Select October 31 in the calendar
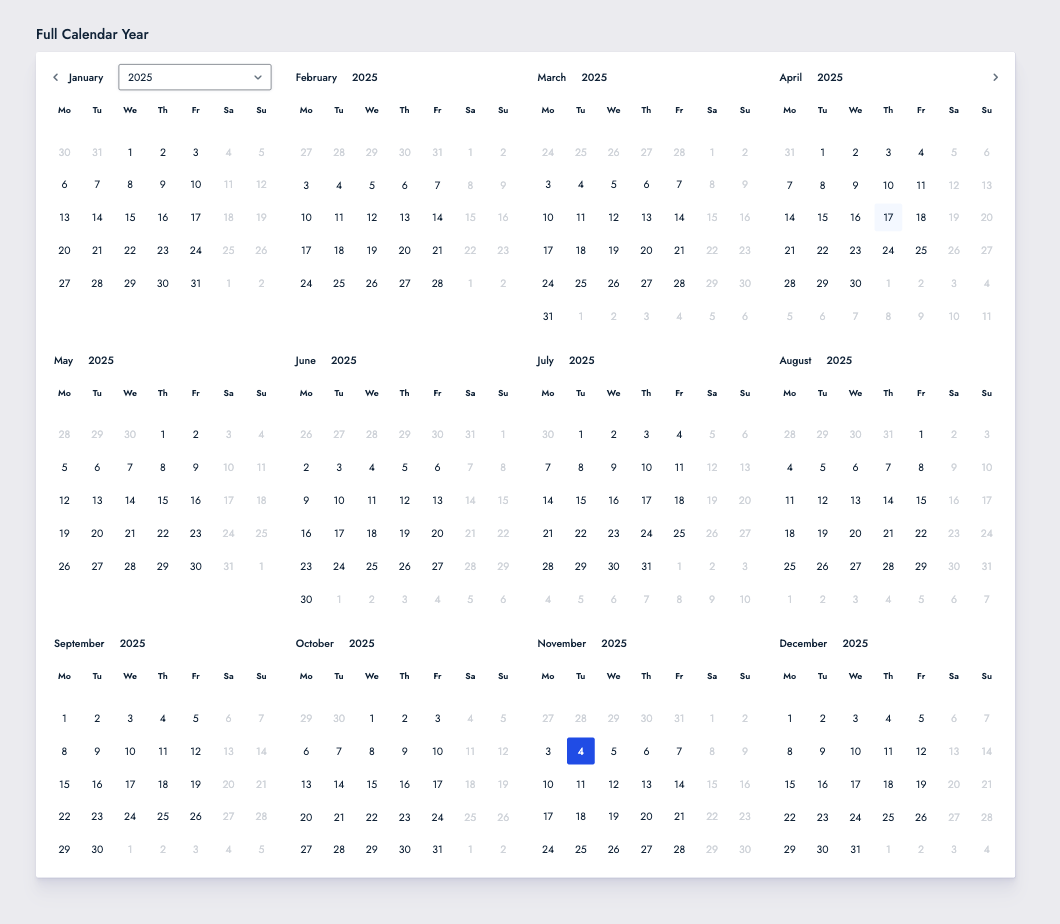 tap(437, 849)
